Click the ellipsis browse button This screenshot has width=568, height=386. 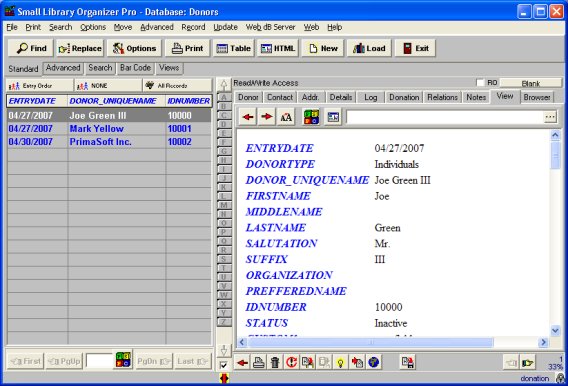(550, 117)
